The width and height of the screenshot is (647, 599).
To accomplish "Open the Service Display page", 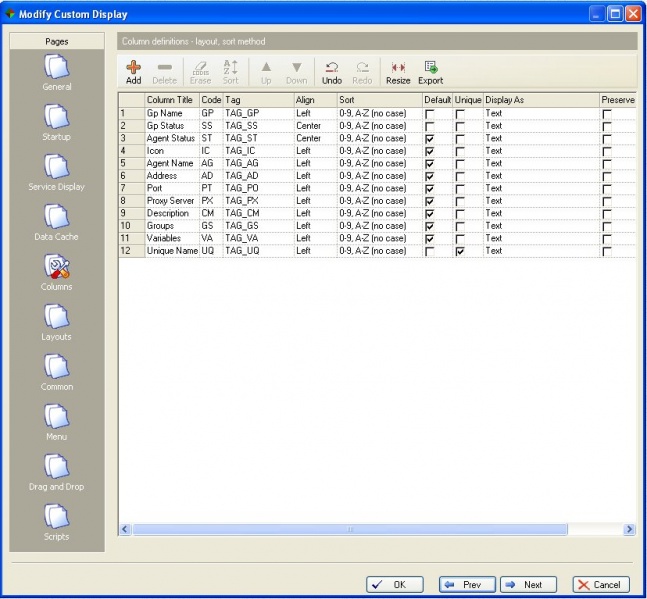I will click(57, 167).
